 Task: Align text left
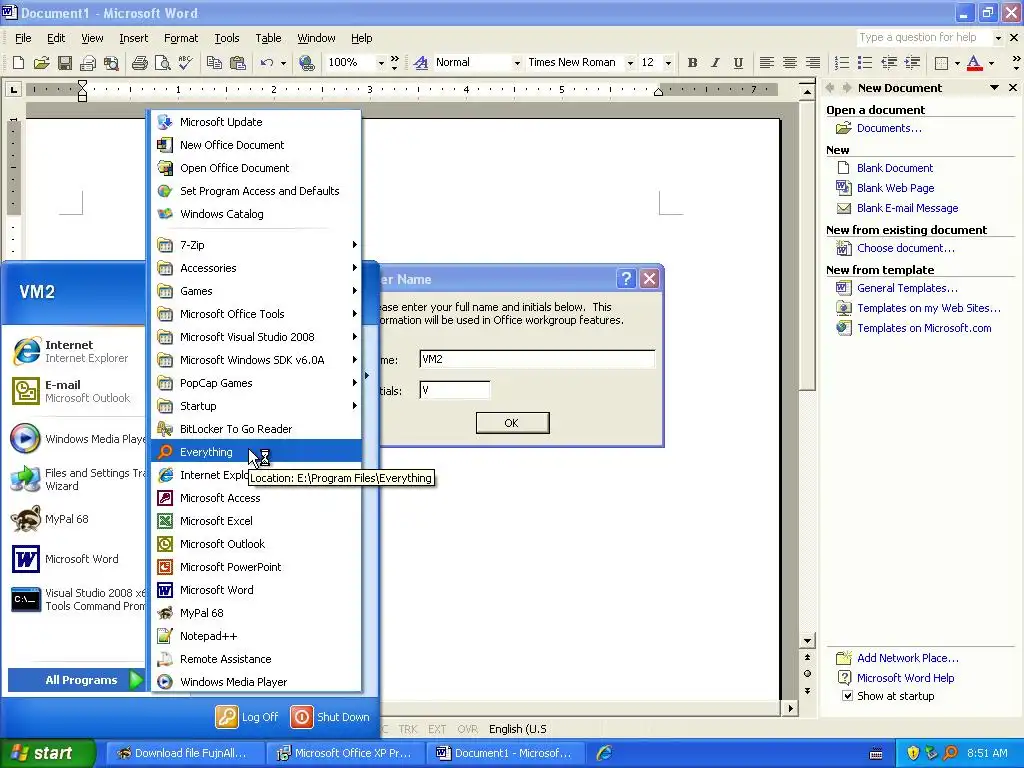(767, 63)
